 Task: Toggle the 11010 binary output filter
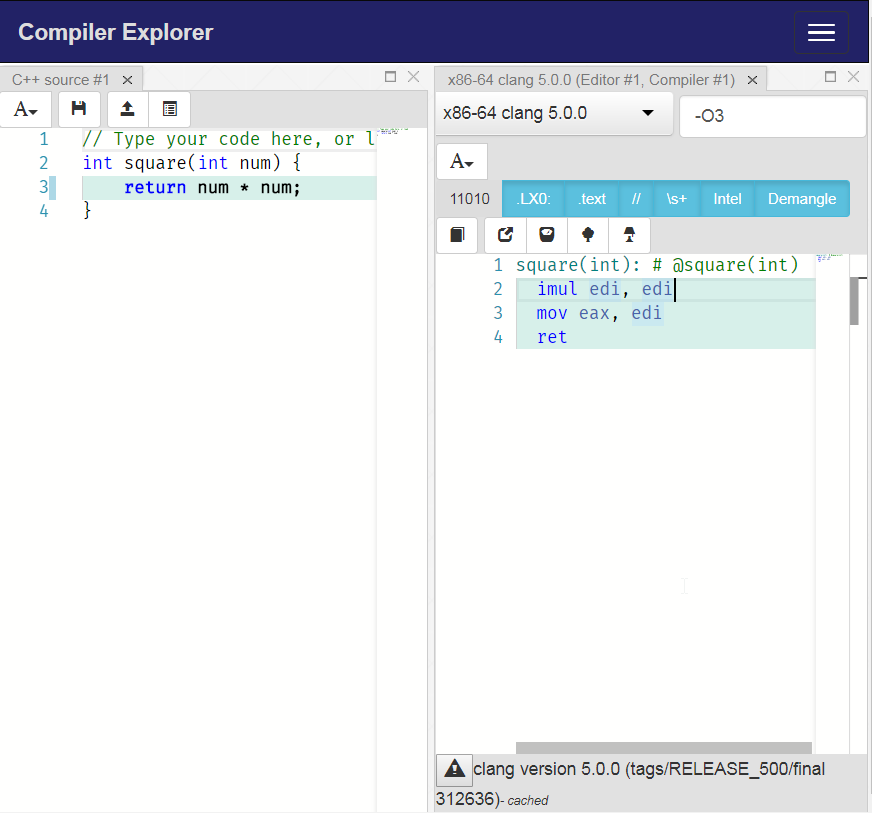click(469, 199)
